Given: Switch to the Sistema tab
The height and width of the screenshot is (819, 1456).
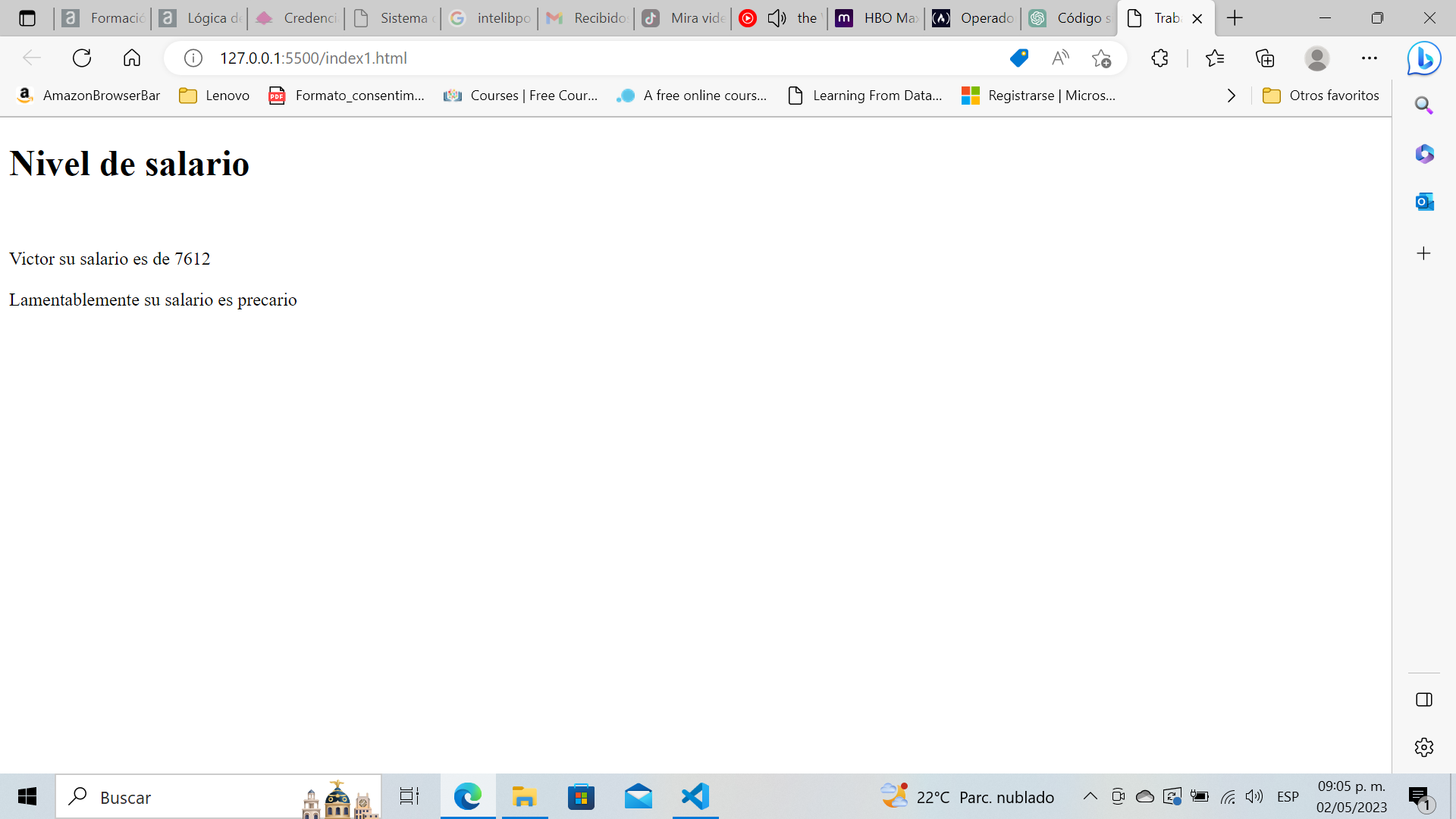Looking at the screenshot, I should (394, 18).
